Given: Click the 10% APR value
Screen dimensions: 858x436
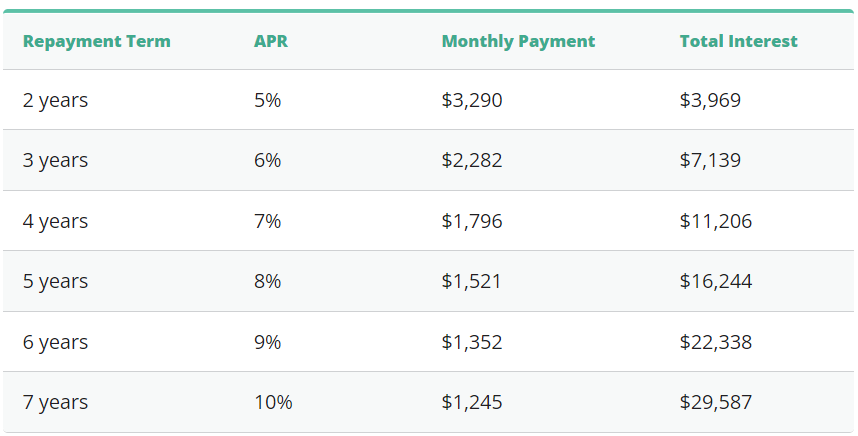Looking at the screenshot, I should pos(272,402).
